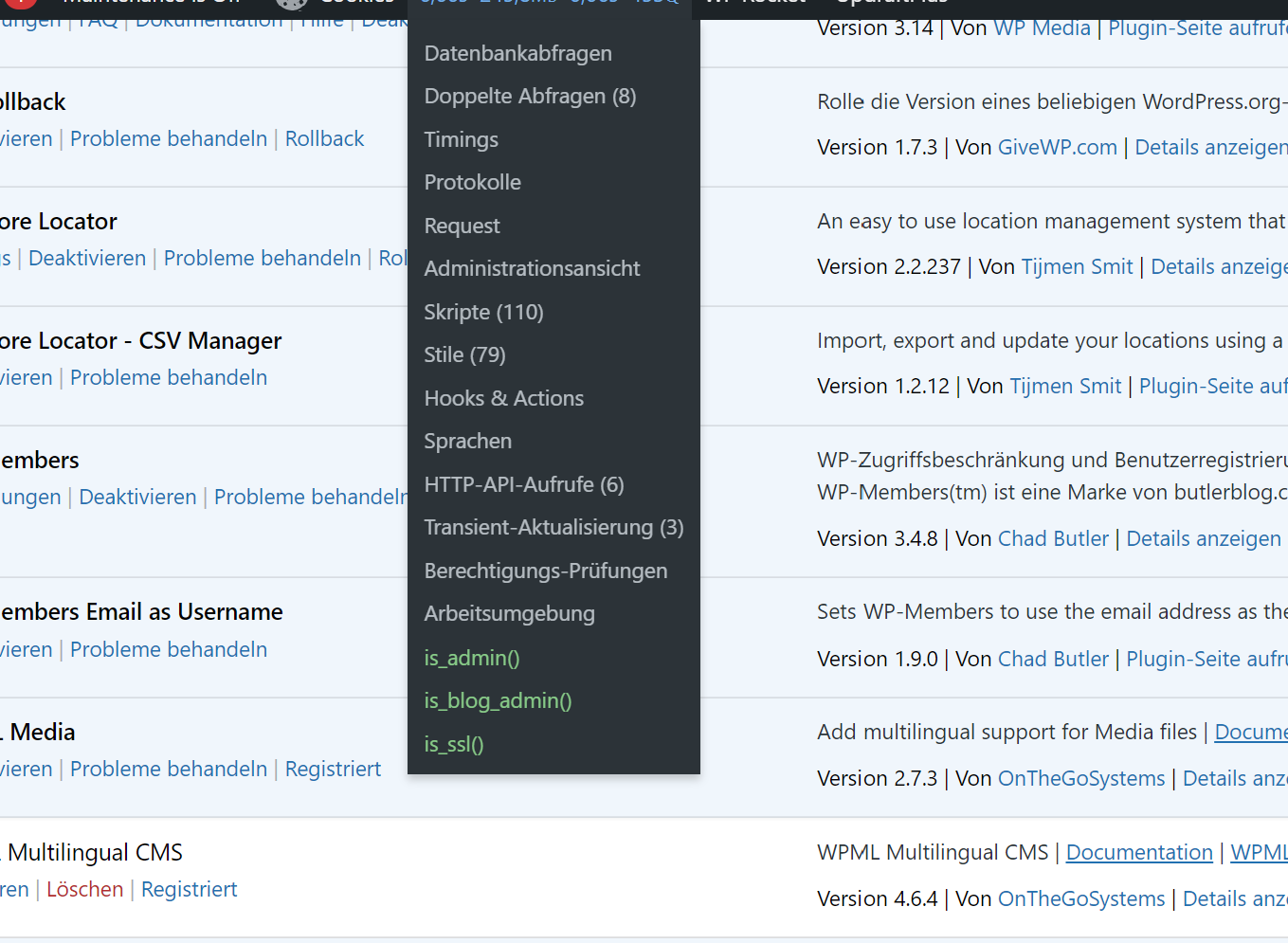Open Chad Butler link beside version 3.4.8
This screenshot has height=943, width=1288.
(x=1053, y=538)
